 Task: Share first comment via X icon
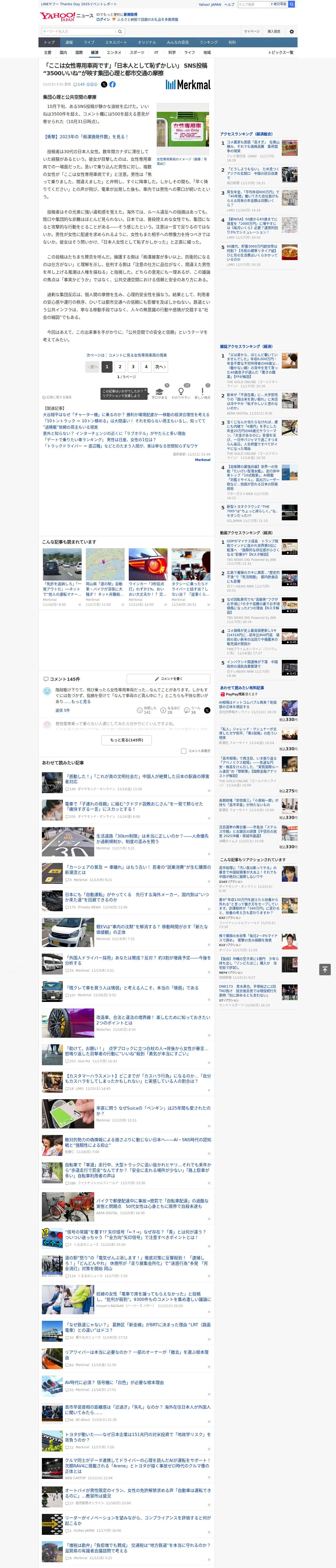[x=207, y=710]
